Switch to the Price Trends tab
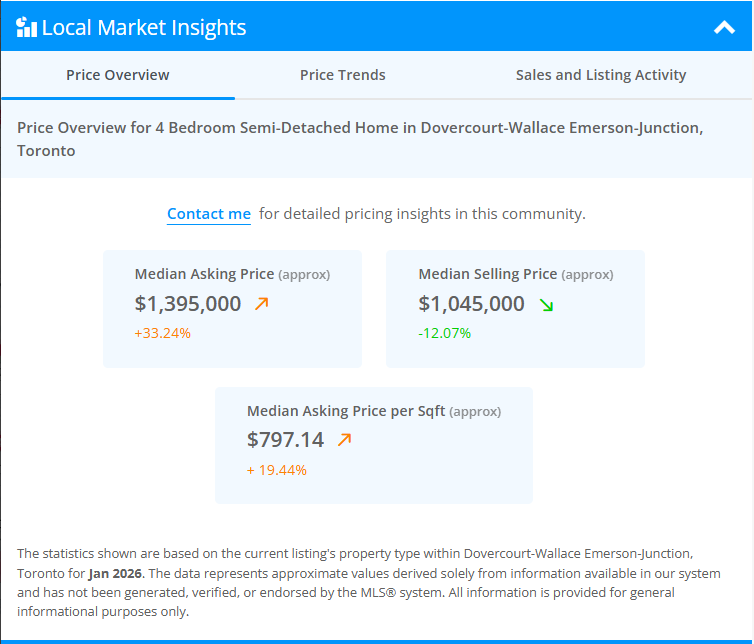Viewport: 754px width, 644px height. coord(342,75)
